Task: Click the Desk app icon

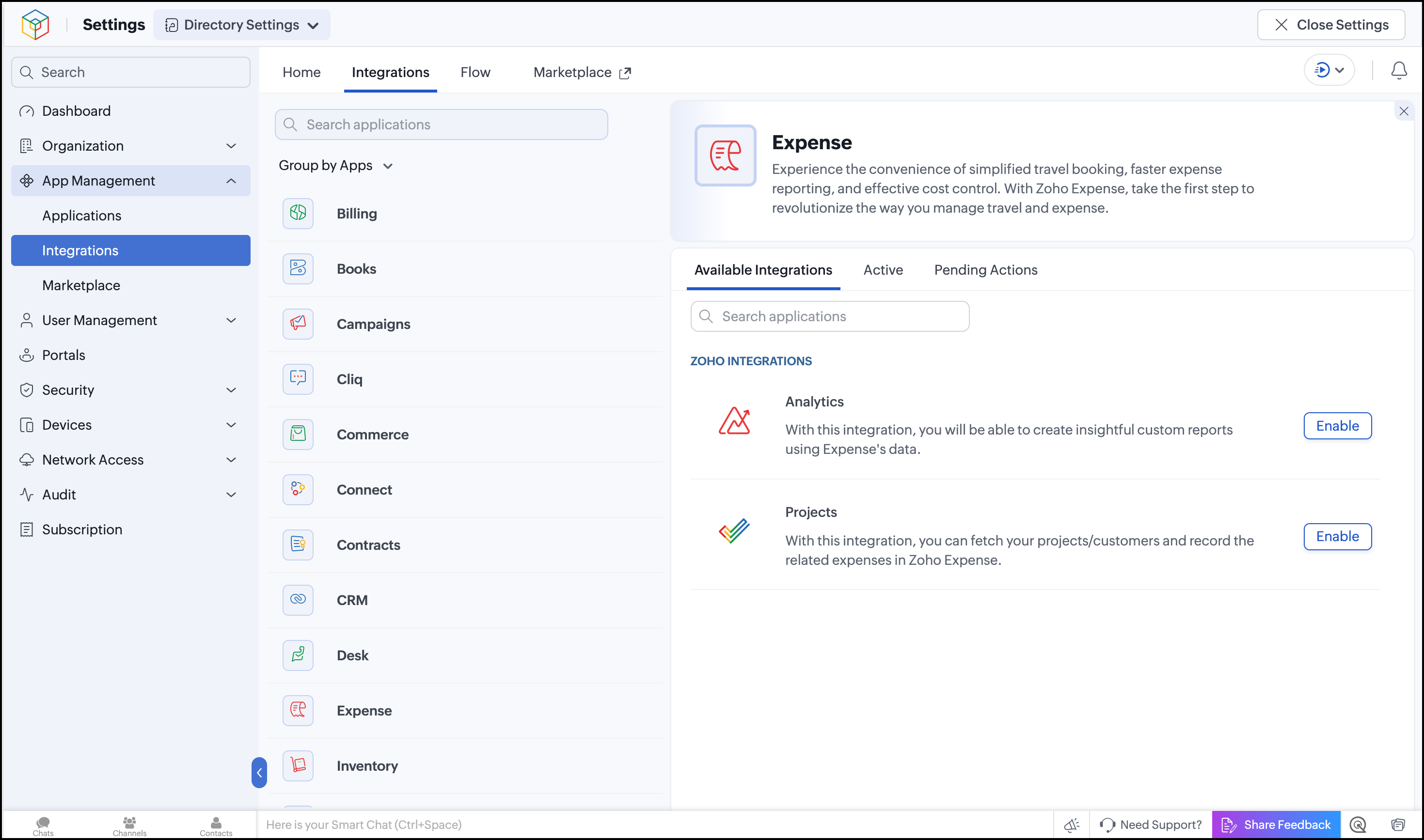Action: pyautogui.click(x=298, y=655)
